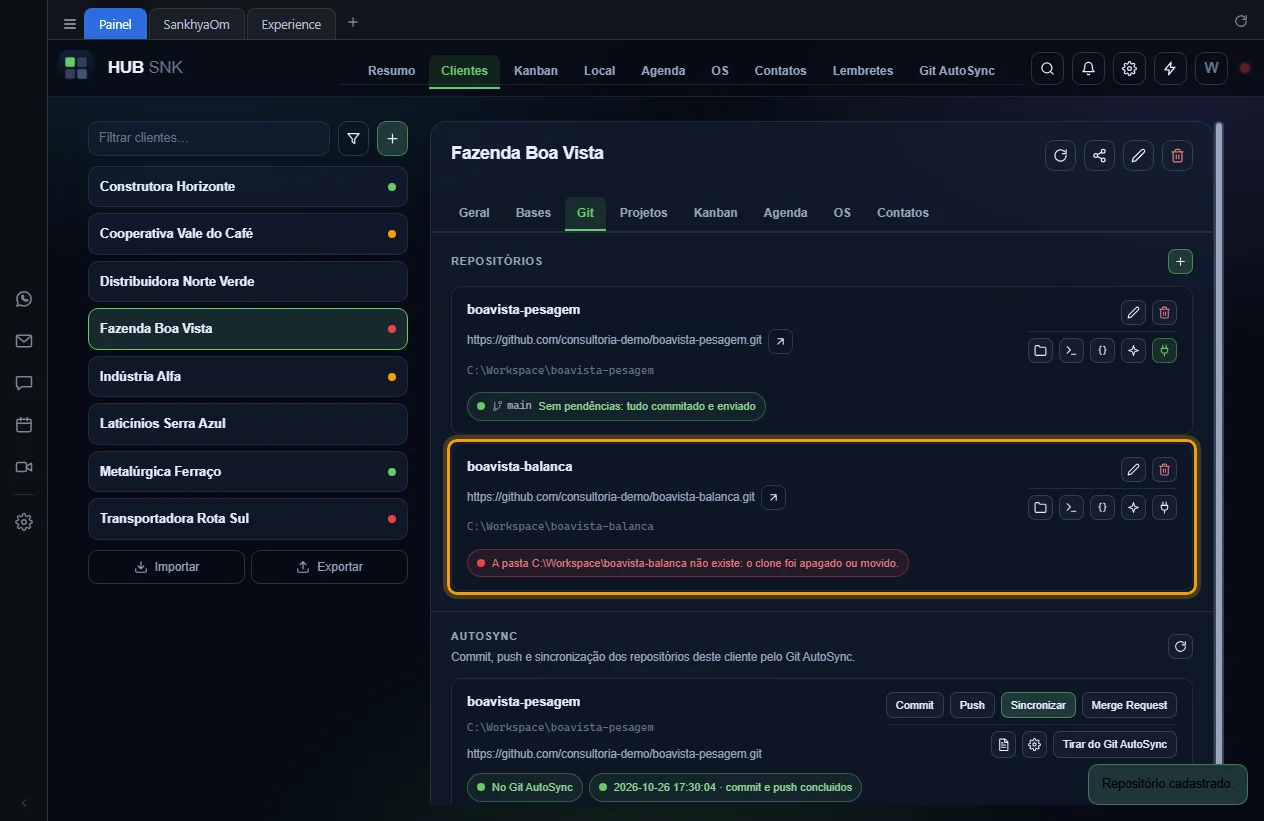Image resolution: width=1264 pixels, height=821 pixels.
Task: Open the video camera icon in the sidebar
Action: click(24, 467)
